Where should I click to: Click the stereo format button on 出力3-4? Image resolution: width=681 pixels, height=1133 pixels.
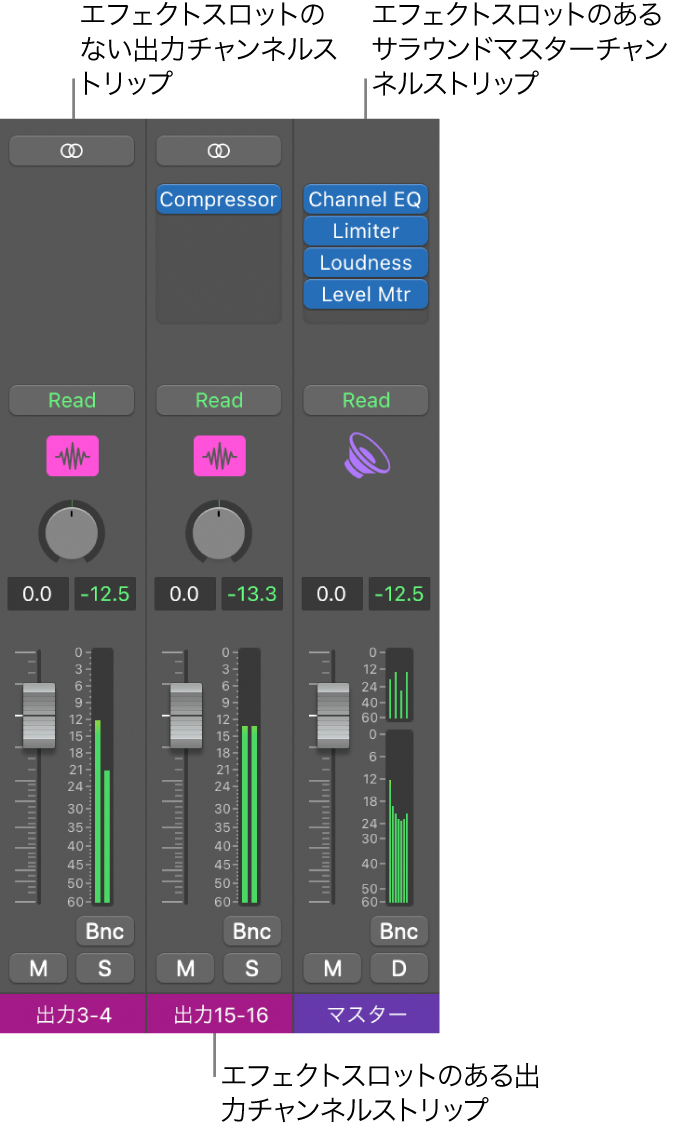[x=72, y=151]
